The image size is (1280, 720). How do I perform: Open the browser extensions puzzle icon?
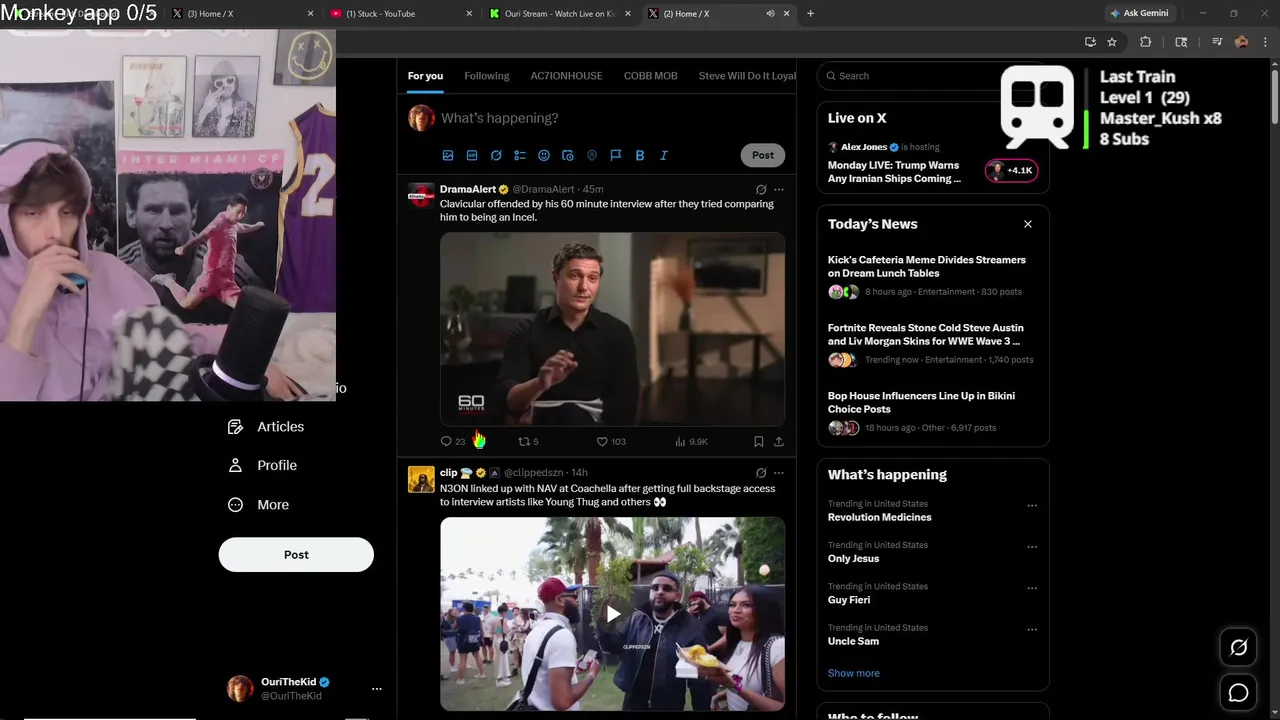click(1146, 42)
